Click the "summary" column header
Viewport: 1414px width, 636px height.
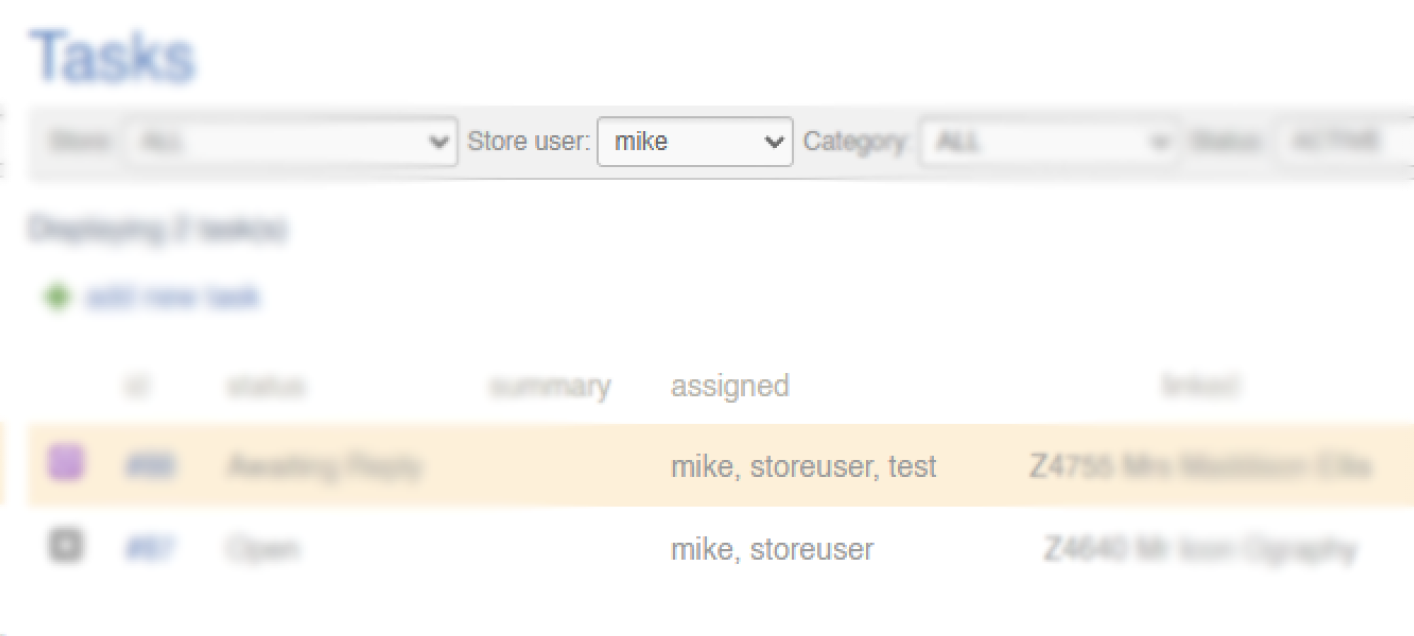pyautogui.click(x=550, y=386)
